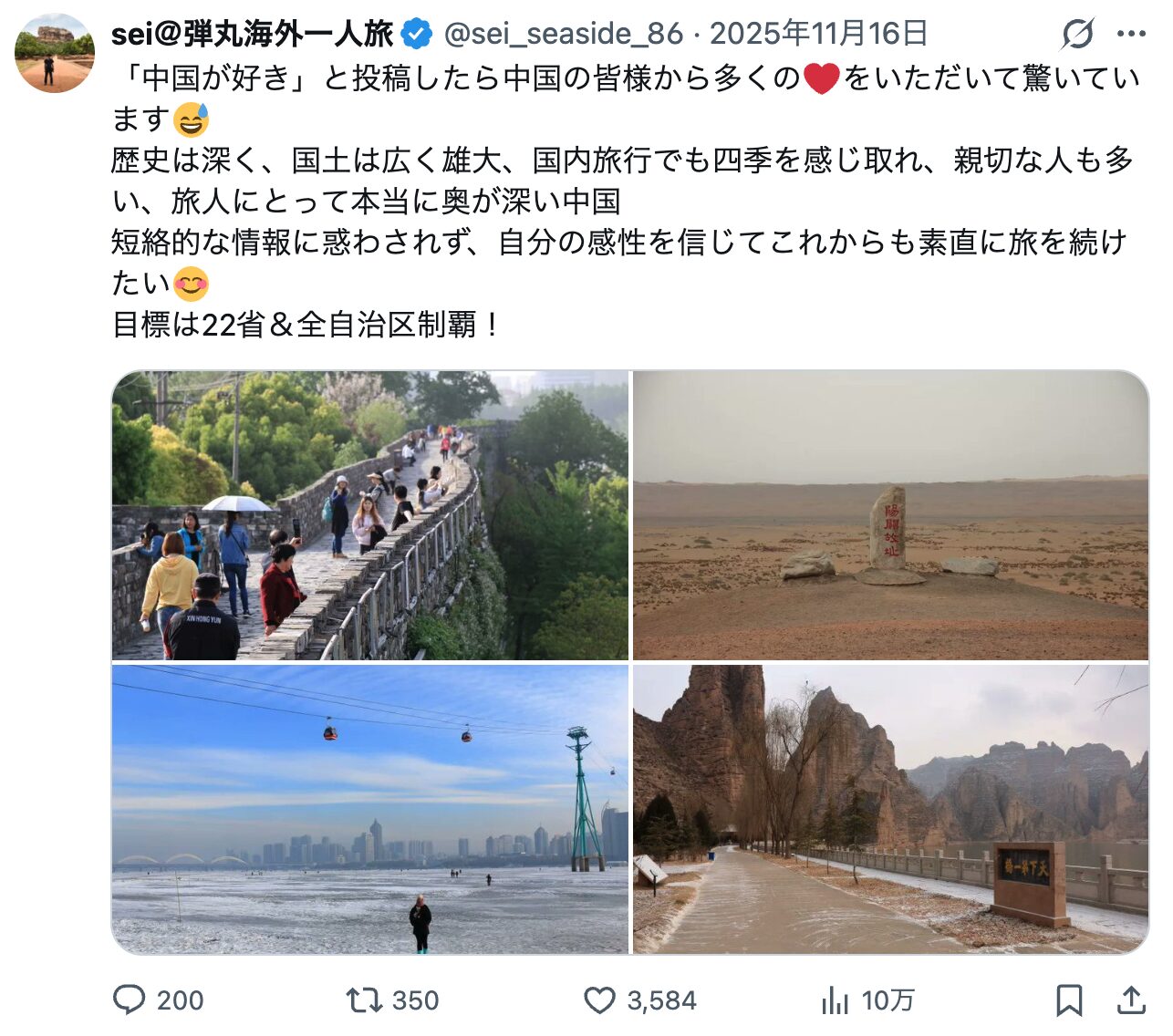The height and width of the screenshot is (1036, 1173).
Task: Open view analytics bar chart icon
Action: point(835,1000)
